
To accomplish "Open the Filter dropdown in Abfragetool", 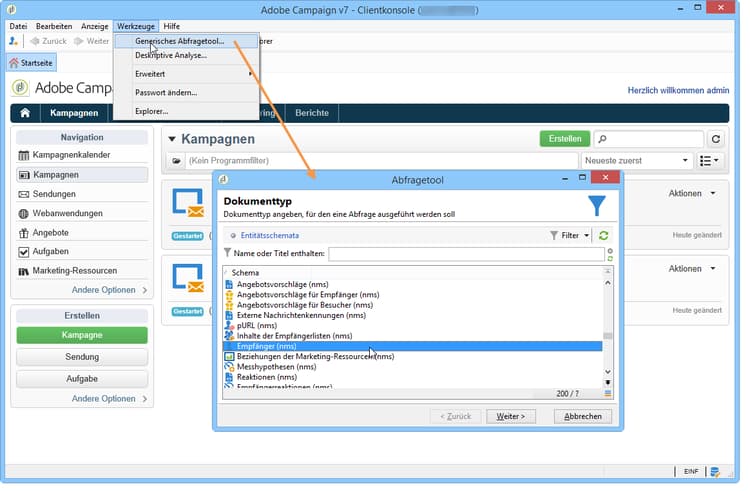I will (x=570, y=235).
